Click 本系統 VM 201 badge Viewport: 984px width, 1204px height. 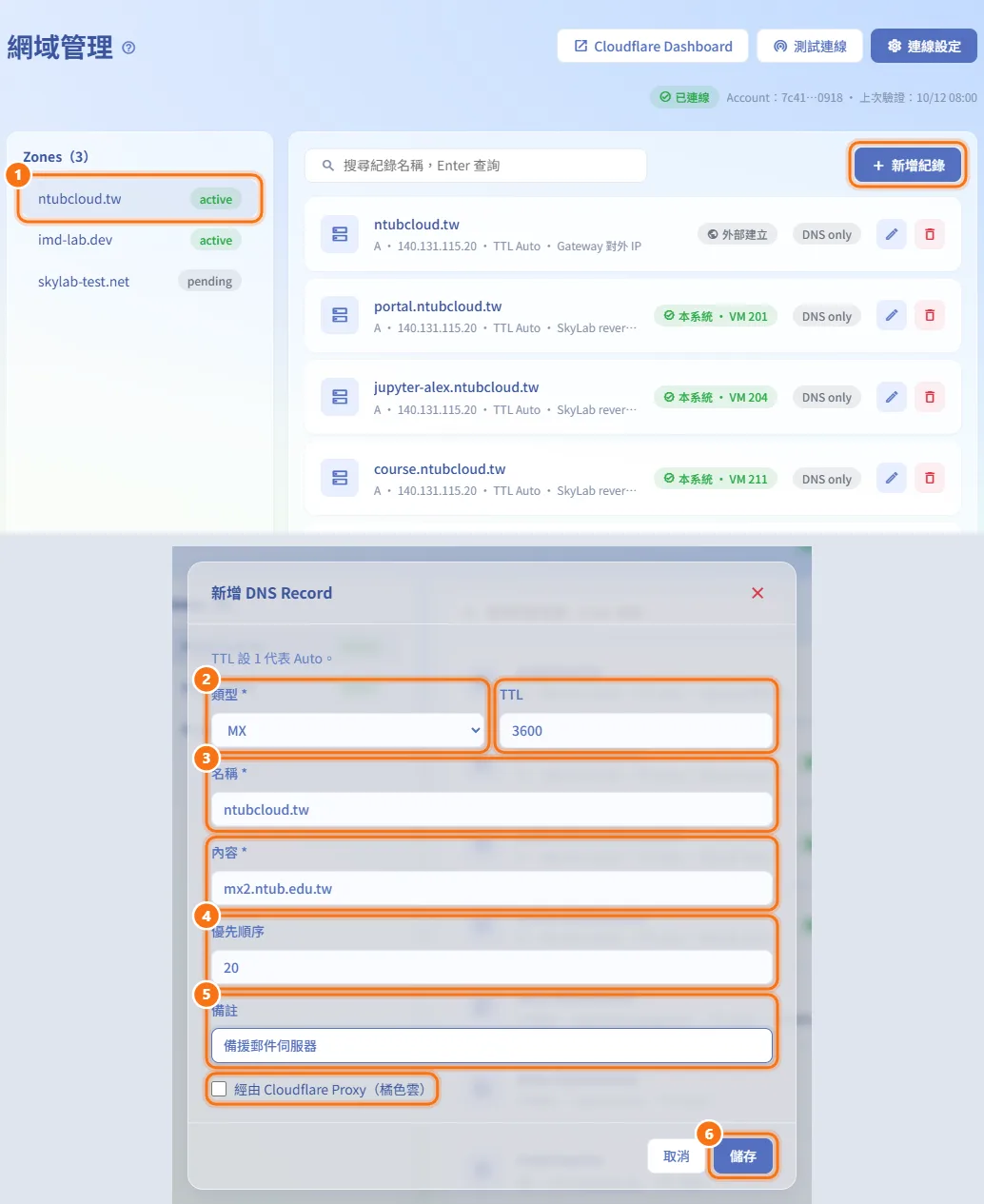716,316
